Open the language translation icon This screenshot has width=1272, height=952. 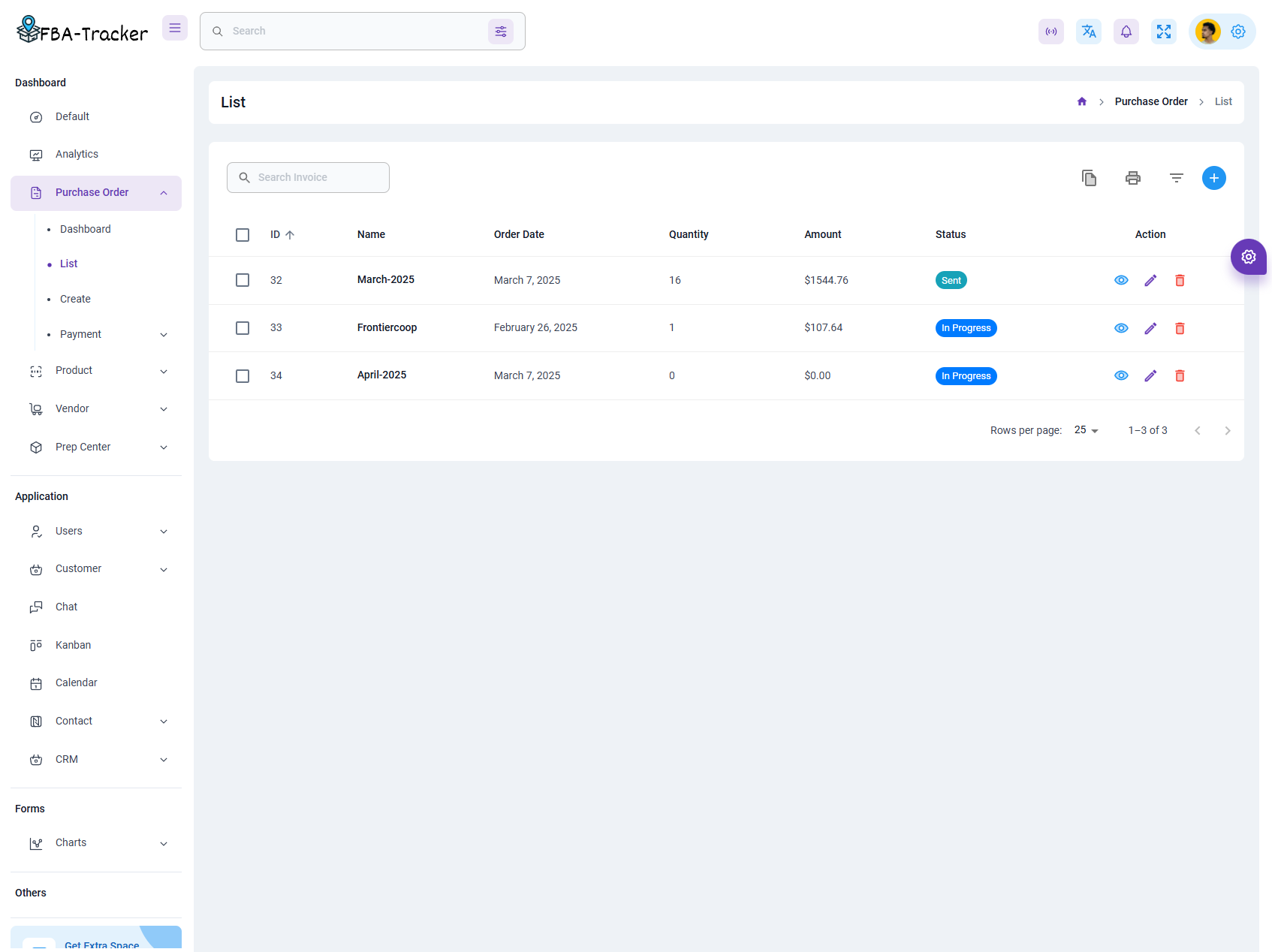tap(1088, 31)
